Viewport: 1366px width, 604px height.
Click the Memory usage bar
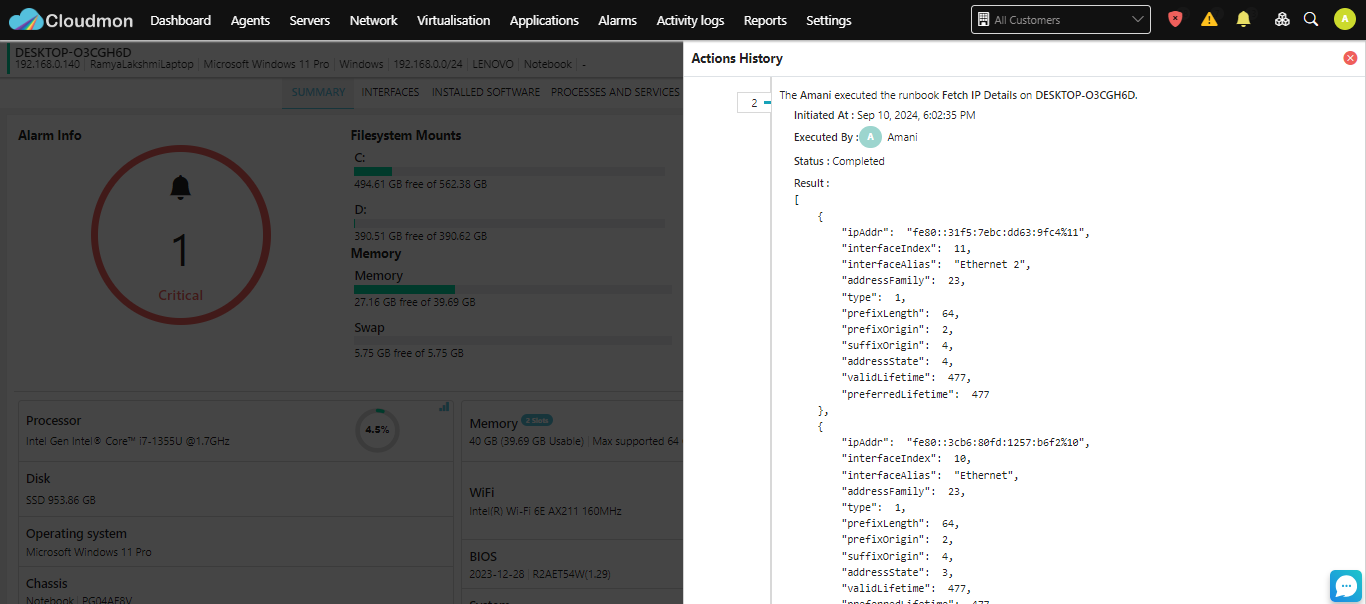coord(513,289)
